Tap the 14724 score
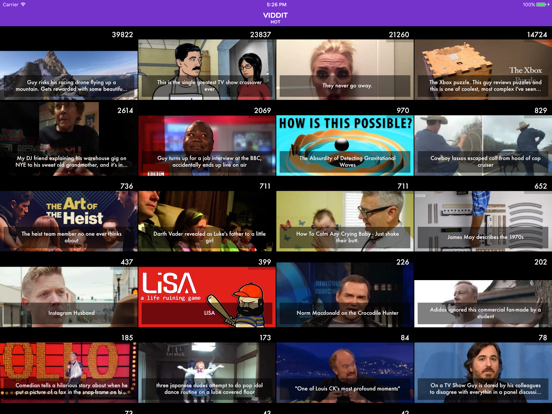The image size is (552, 414). coord(537,34)
